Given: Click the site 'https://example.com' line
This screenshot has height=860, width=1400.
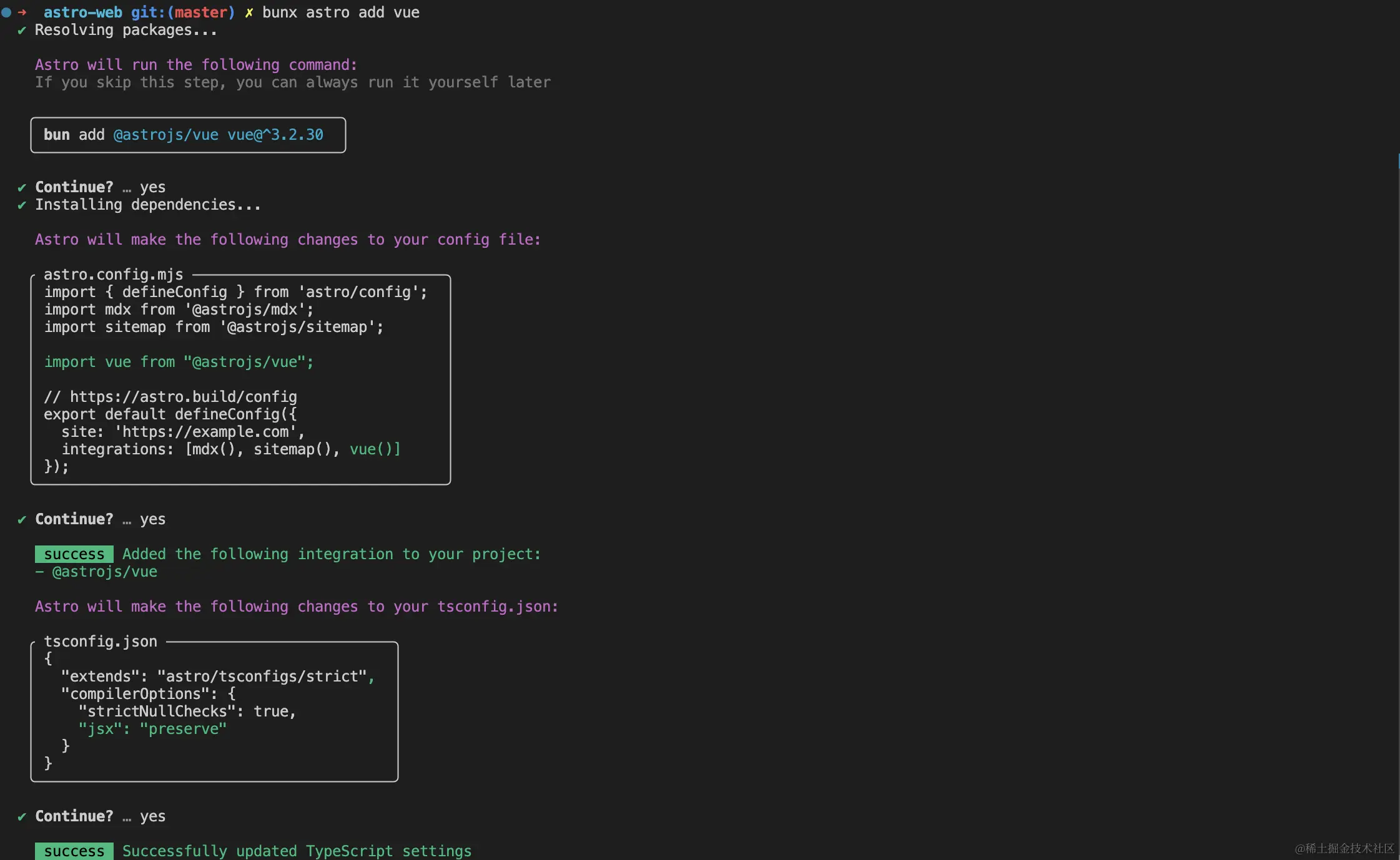Looking at the screenshot, I should [x=183, y=432].
